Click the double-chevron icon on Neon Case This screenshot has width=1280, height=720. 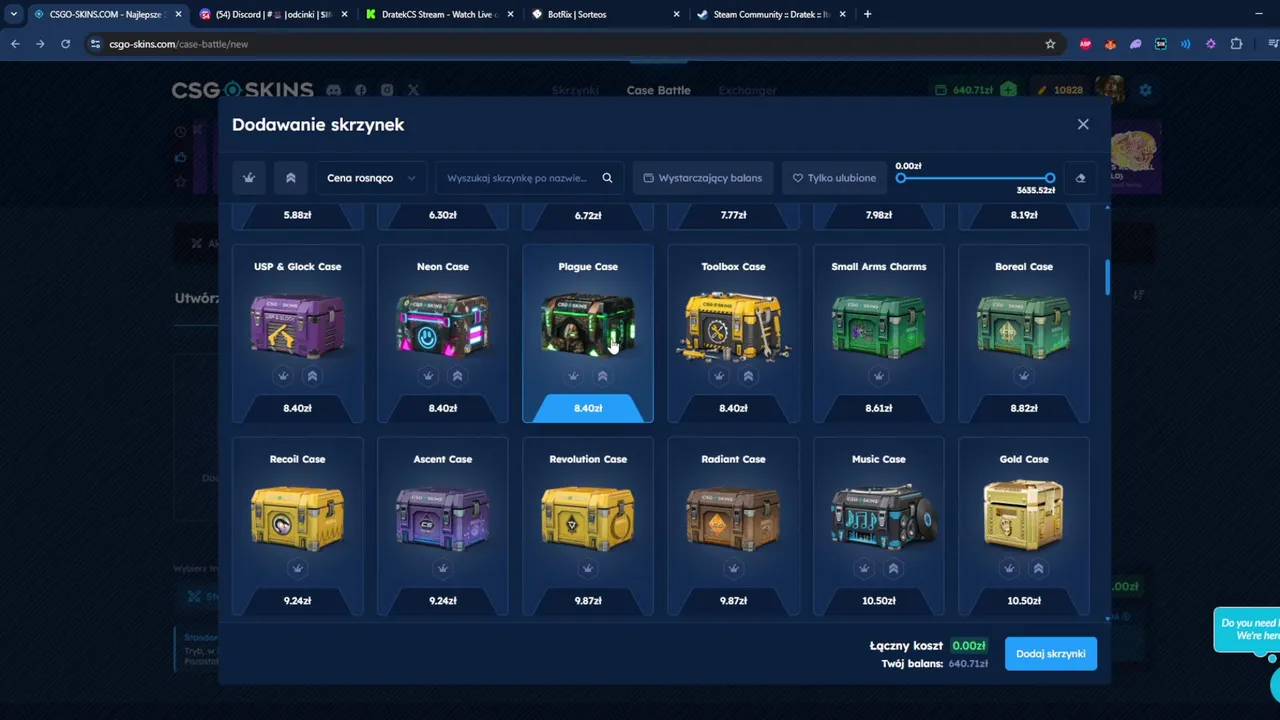pos(457,376)
